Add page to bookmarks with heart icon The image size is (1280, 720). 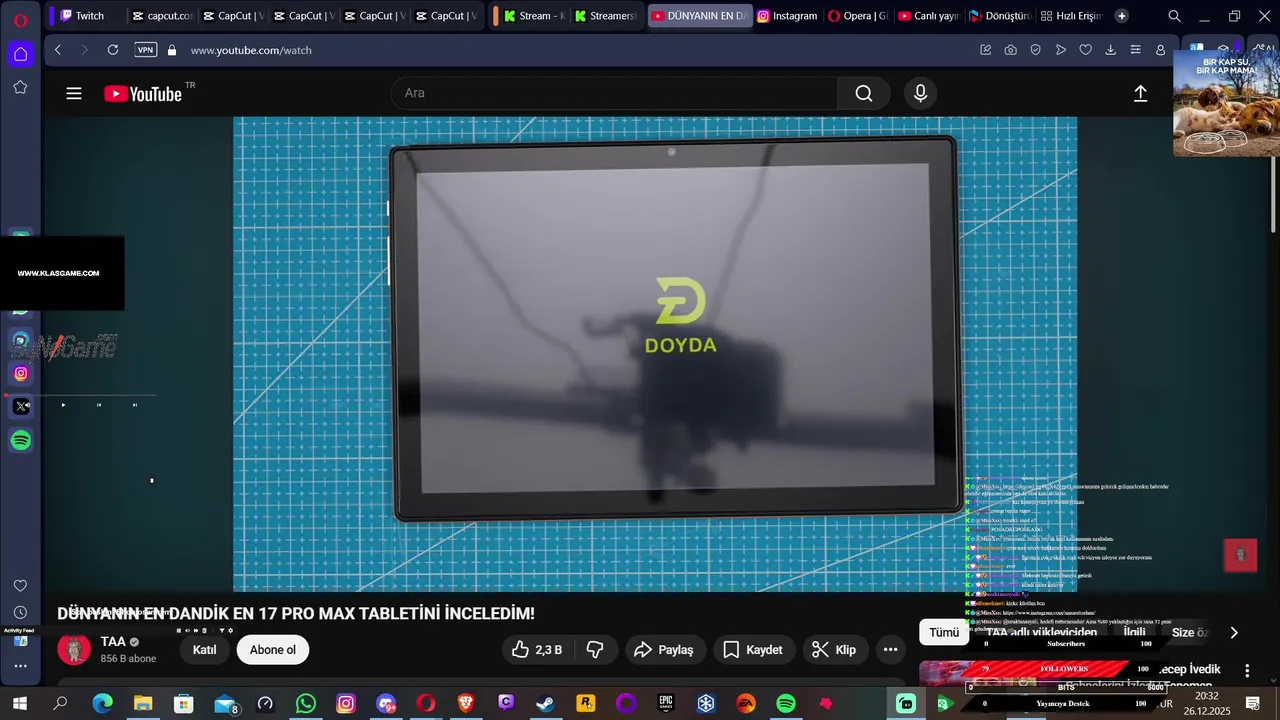[x=1086, y=50]
